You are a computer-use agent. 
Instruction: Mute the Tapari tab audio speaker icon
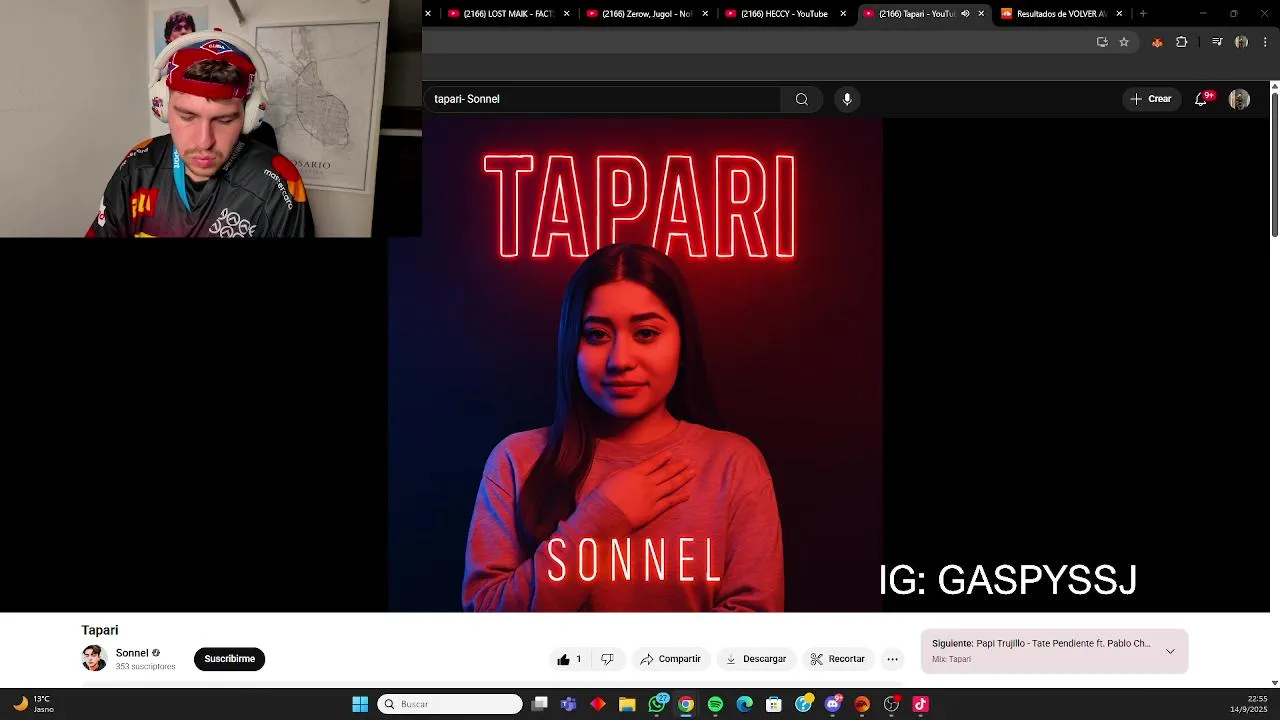click(x=965, y=14)
